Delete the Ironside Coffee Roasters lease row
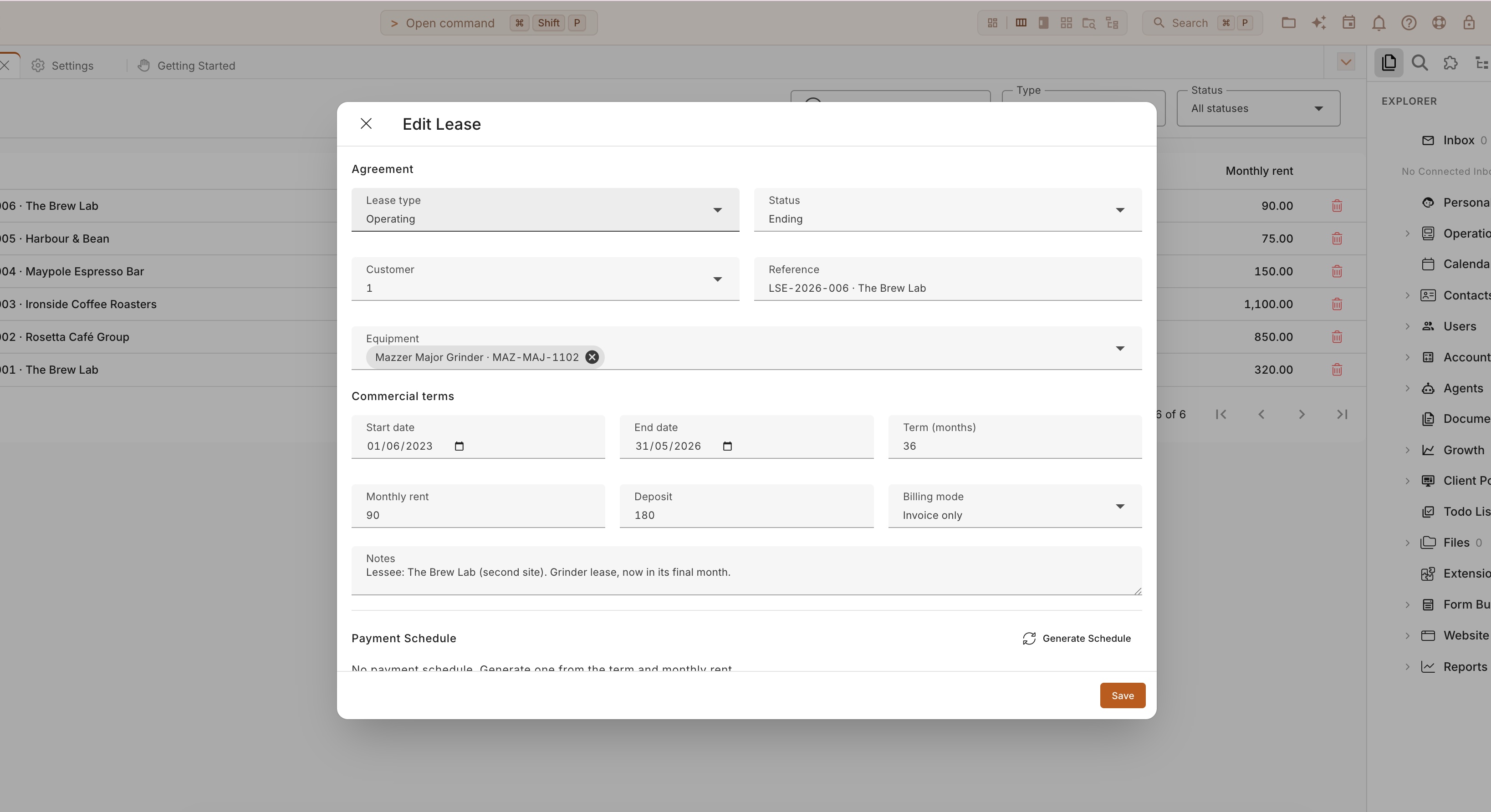 click(1337, 304)
